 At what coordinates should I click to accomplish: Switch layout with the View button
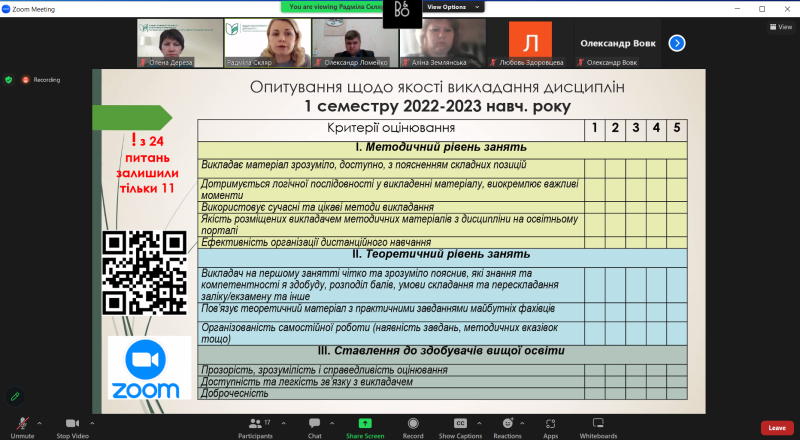pos(781,27)
